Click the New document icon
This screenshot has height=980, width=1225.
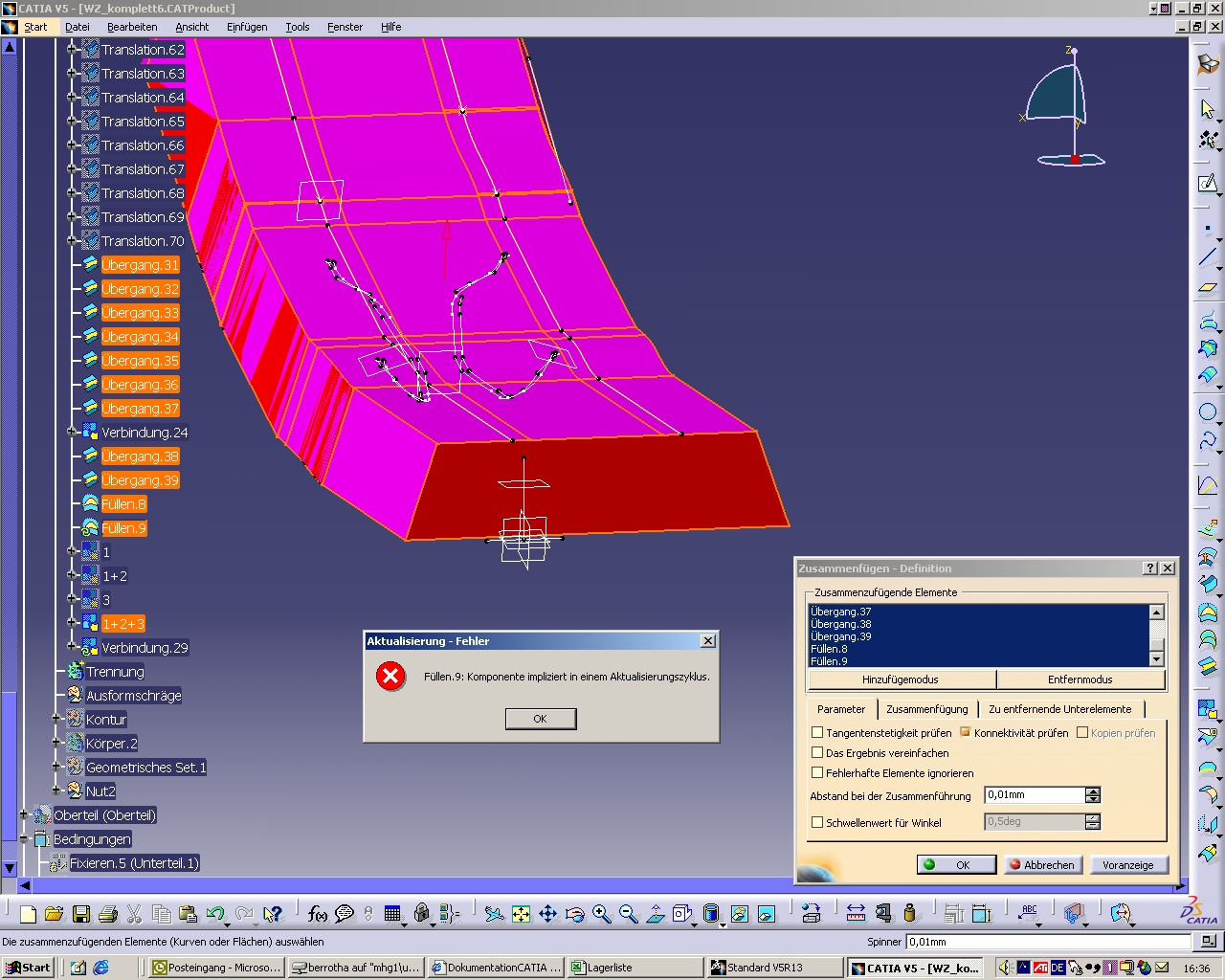28,914
